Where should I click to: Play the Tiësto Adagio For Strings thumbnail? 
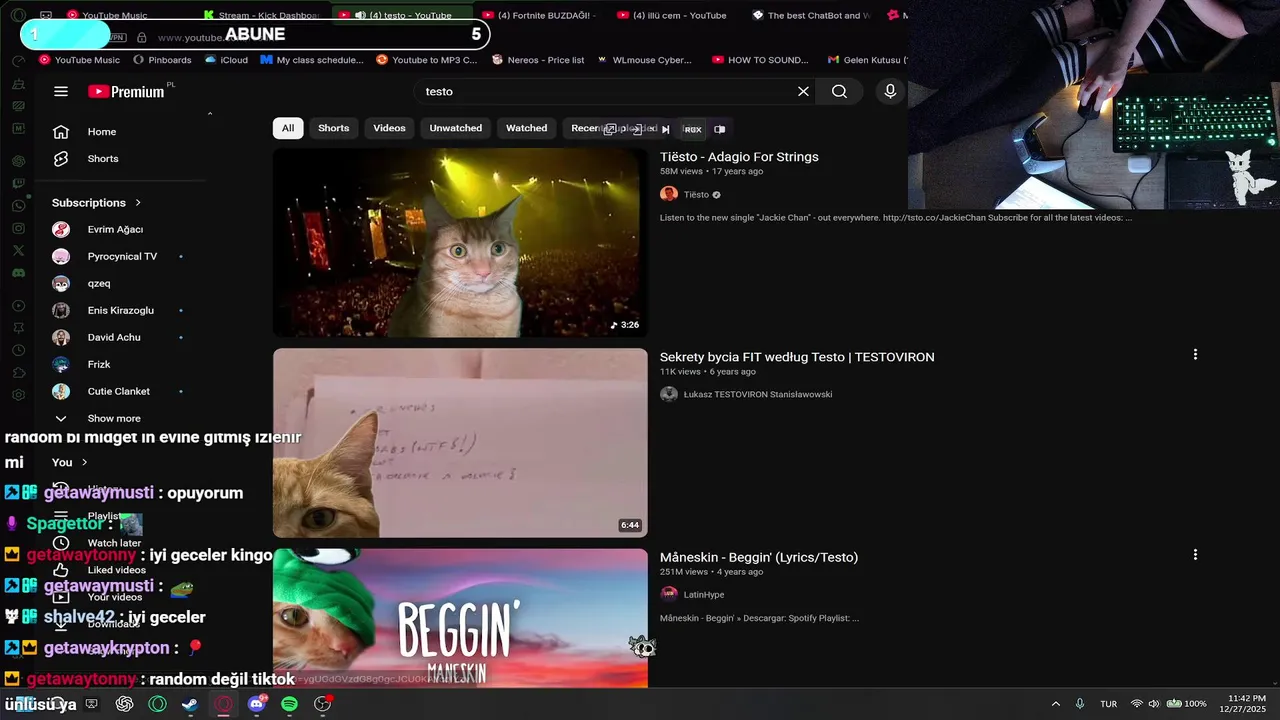pyautogui.click(x=460, y=243)
